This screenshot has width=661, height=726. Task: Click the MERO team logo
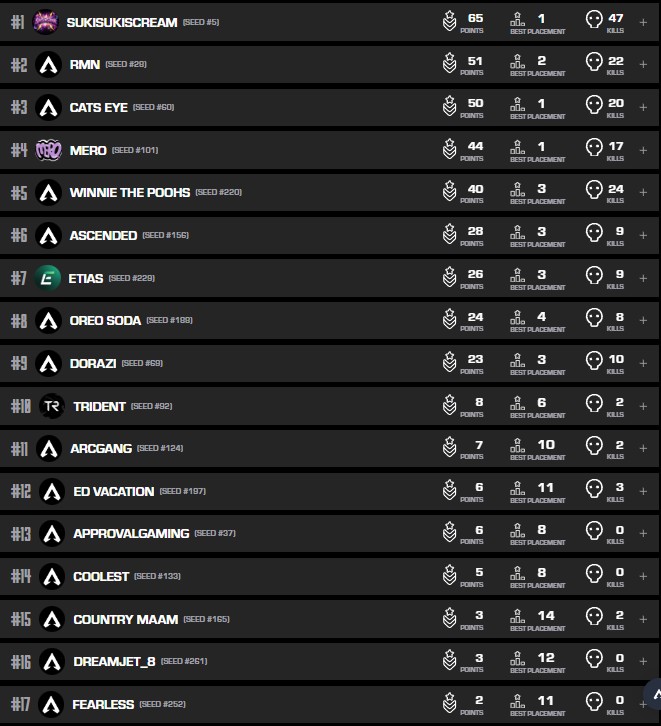pyautogui.click(x=48, y=150)
